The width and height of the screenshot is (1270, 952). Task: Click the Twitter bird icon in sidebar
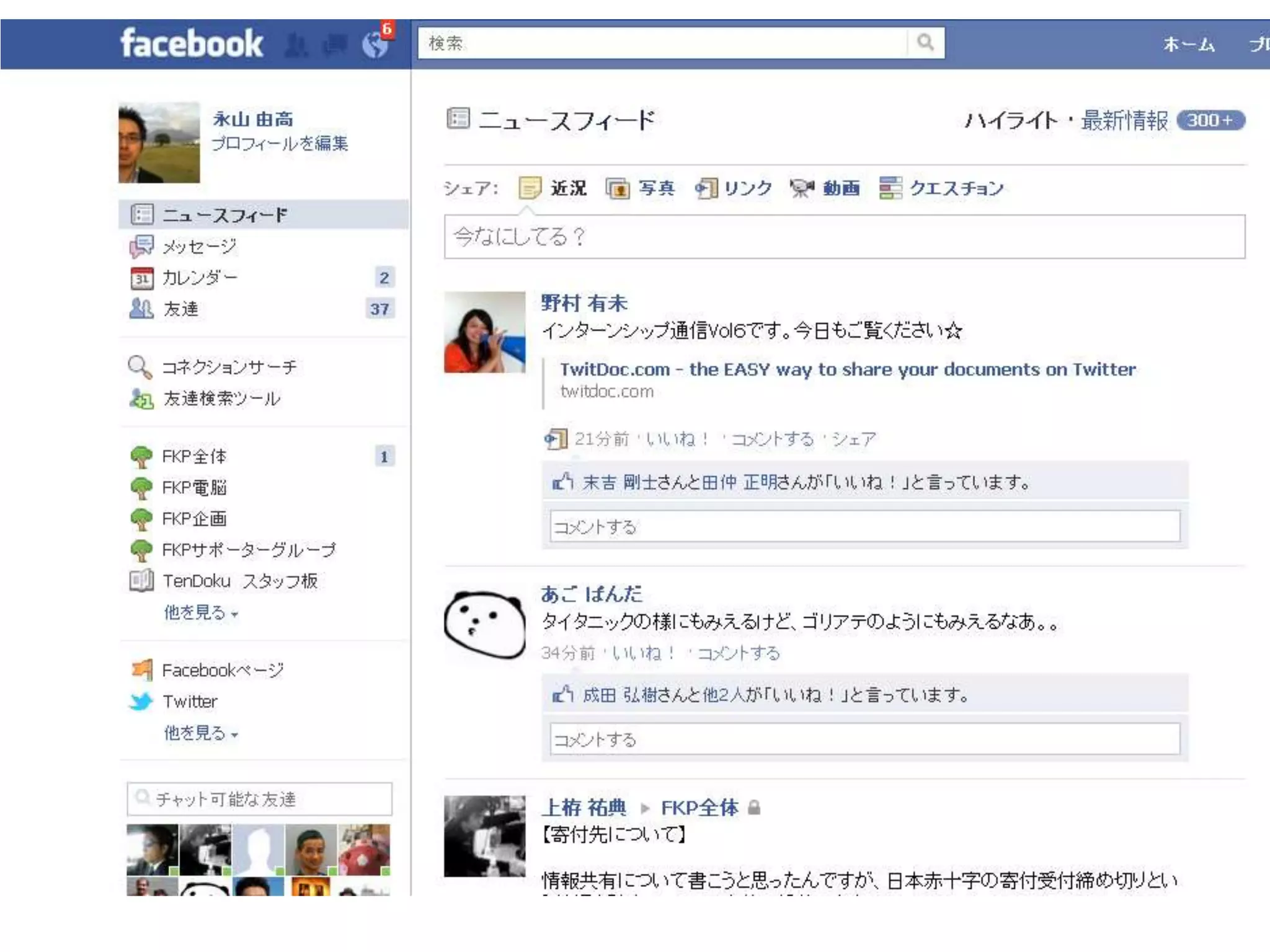point(141,701)
